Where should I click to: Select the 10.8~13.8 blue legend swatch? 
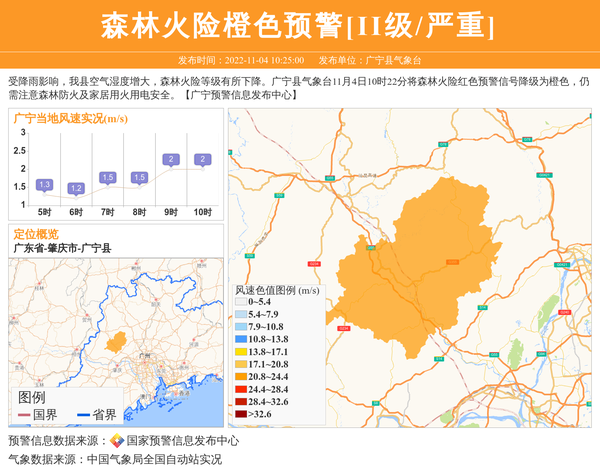pos(241,339)
